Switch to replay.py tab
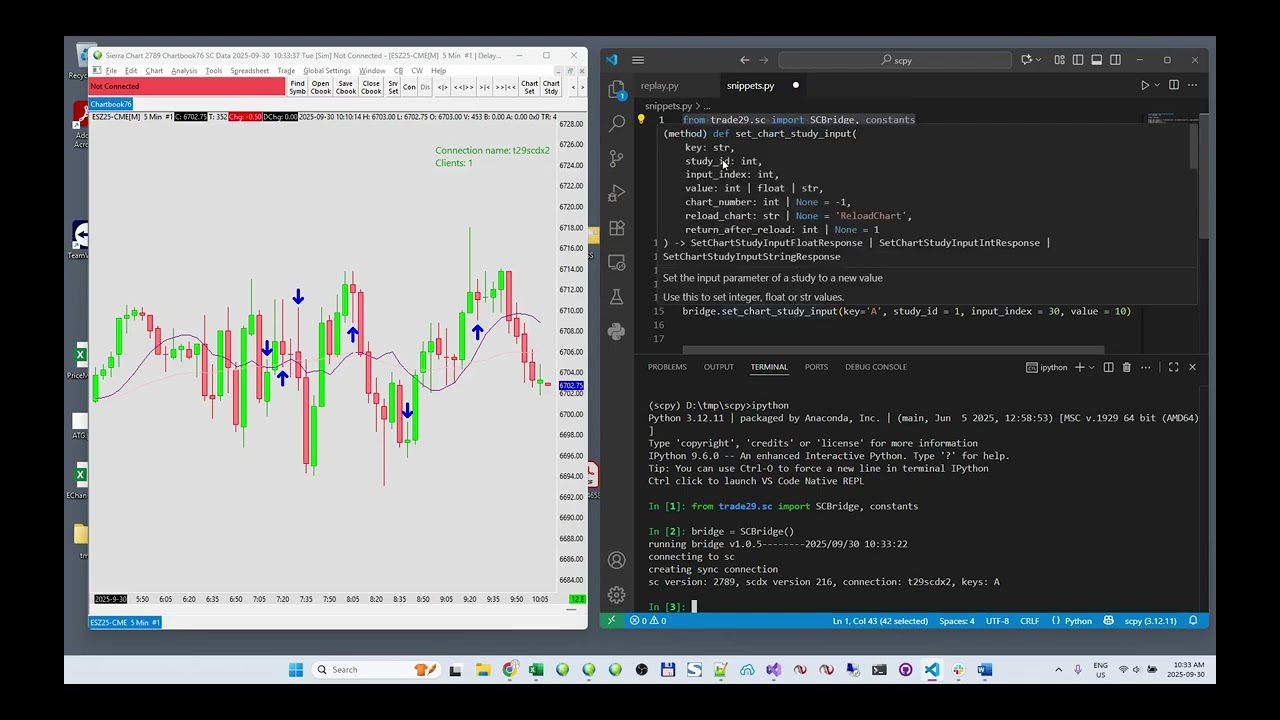The width and height of the screenshot is (1280, 720). coord(660,86)
